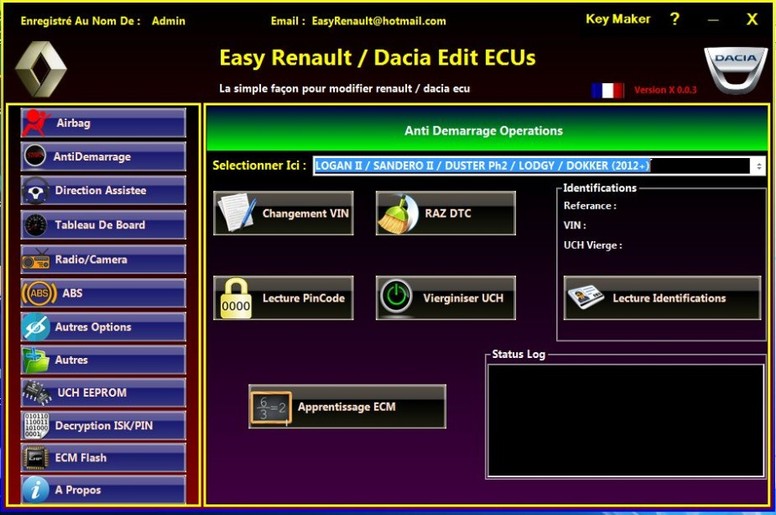Click the RAZ DTC button

pos(446,213)
